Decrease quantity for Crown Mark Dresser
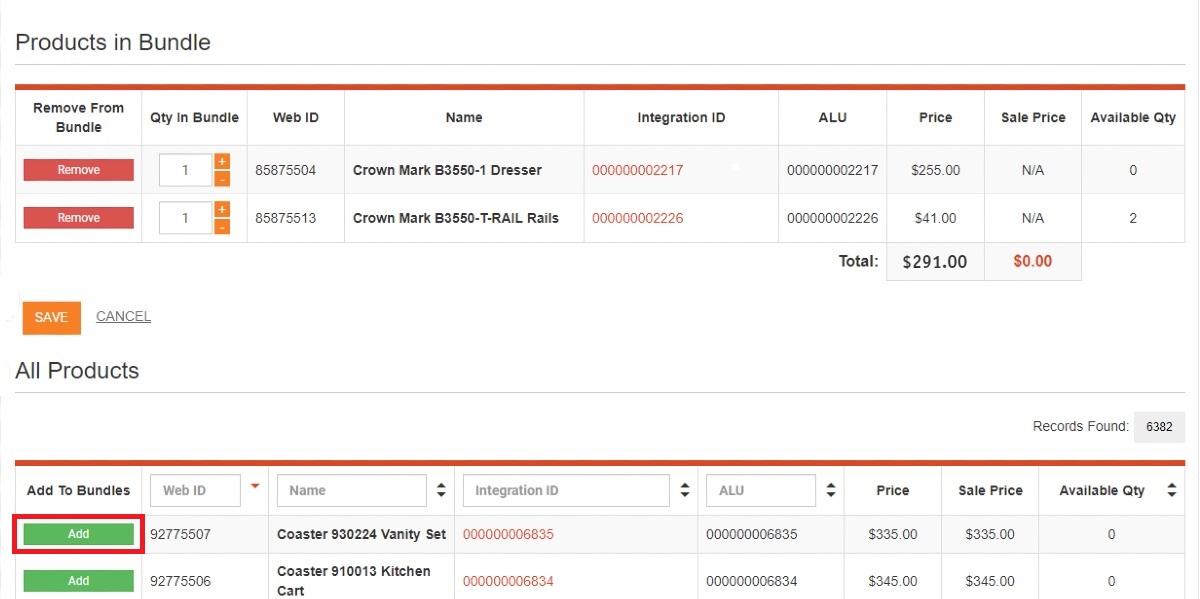This screenshot has width=1200, height=599. (222, 179)
